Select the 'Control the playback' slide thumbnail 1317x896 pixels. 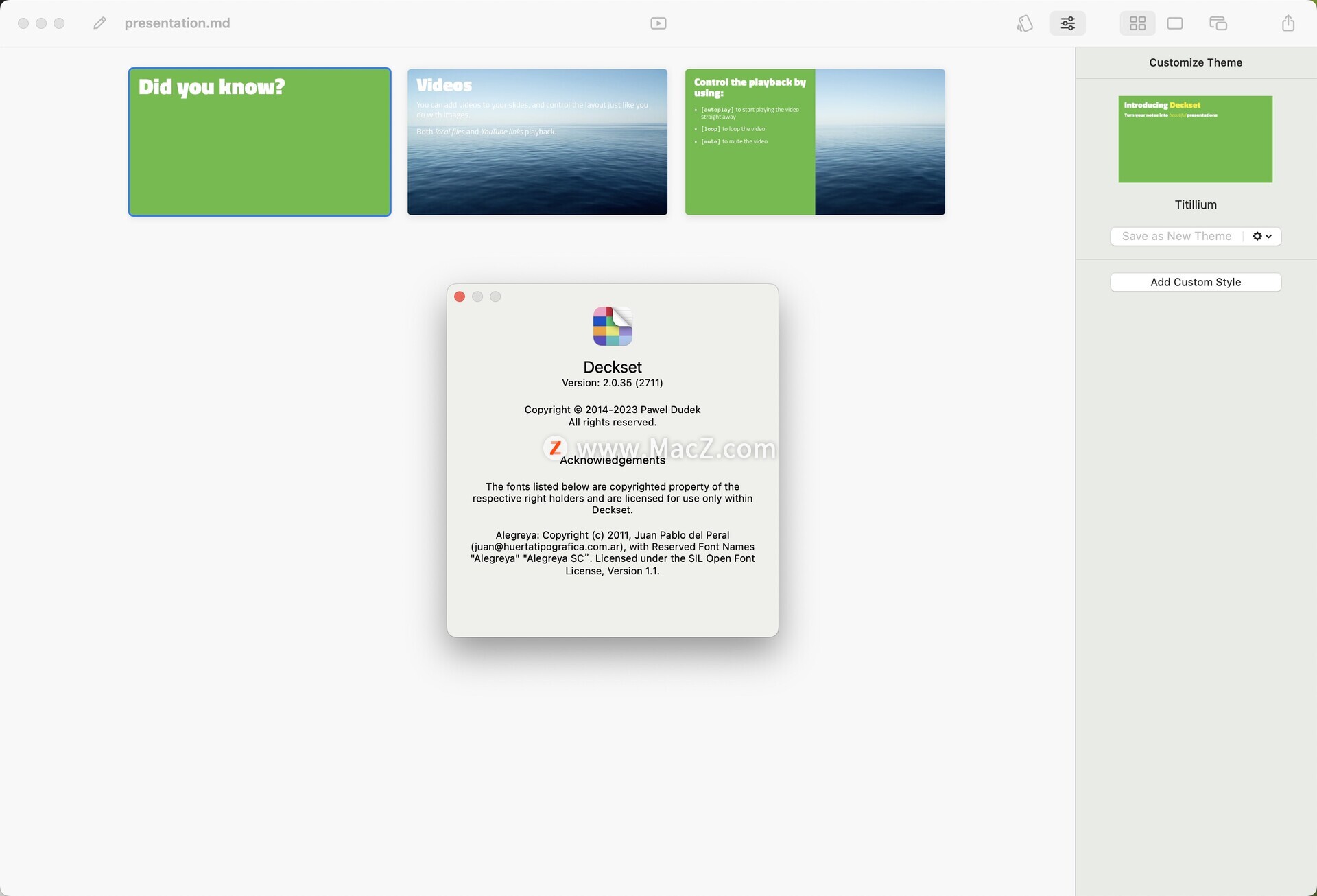click(815, 142)
